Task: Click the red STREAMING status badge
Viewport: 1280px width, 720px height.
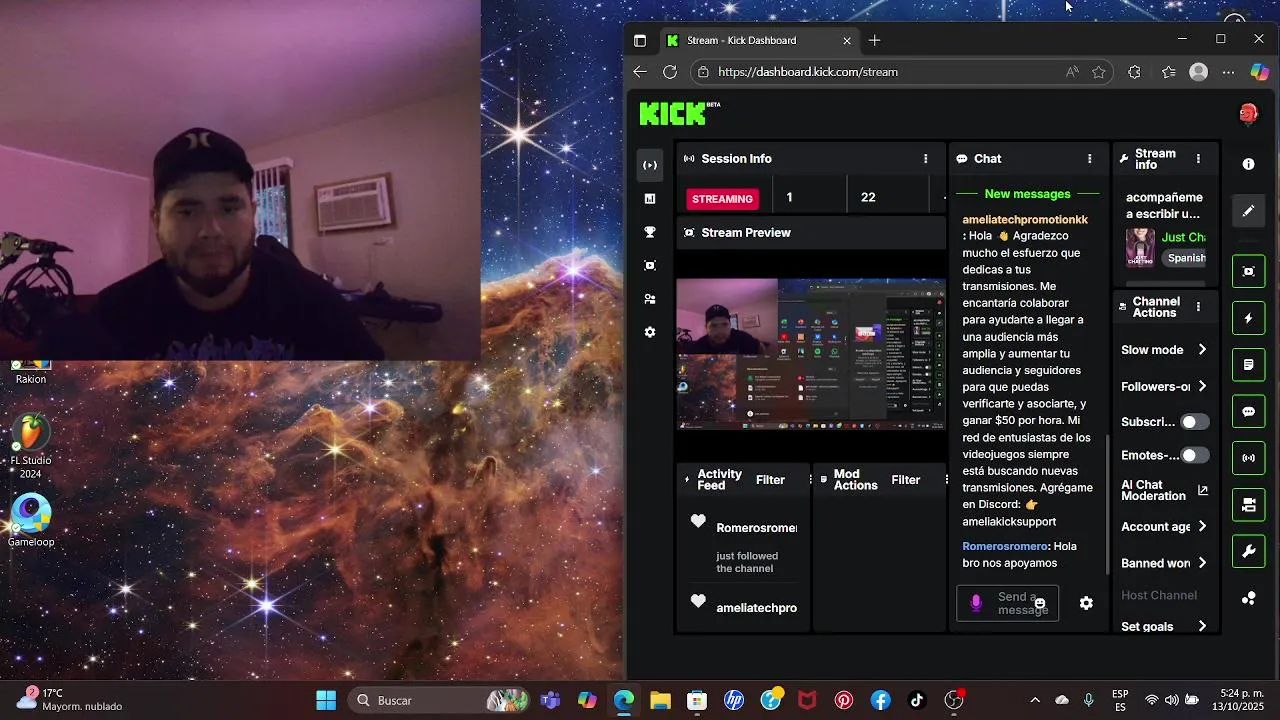Action: coord(722,198)
